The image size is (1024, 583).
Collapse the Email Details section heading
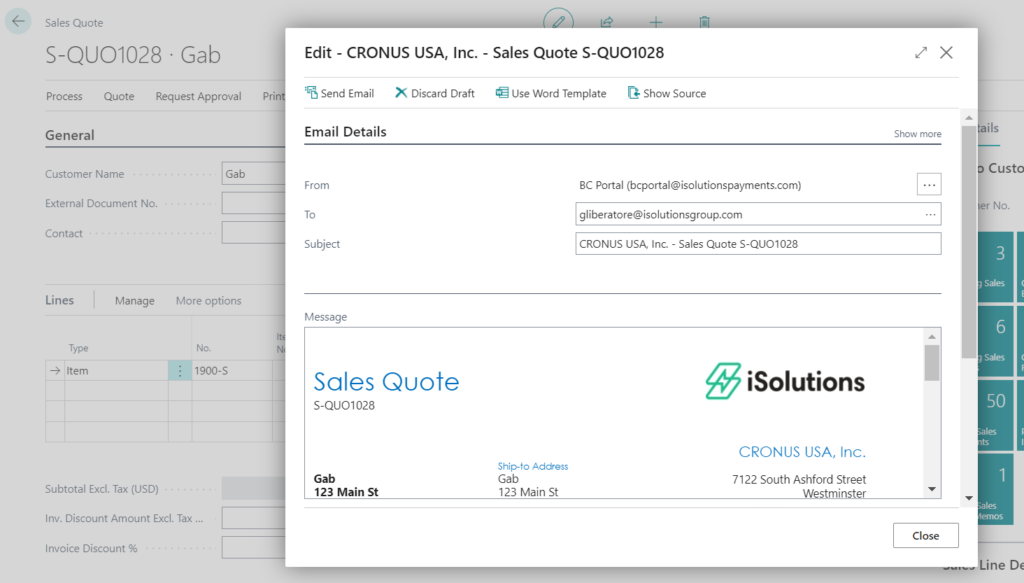pos(345,131)
